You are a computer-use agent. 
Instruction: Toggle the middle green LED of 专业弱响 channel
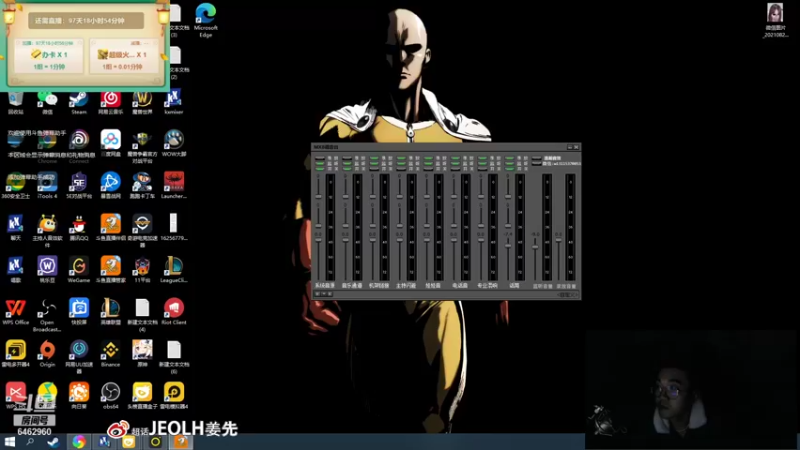[482, 163]
